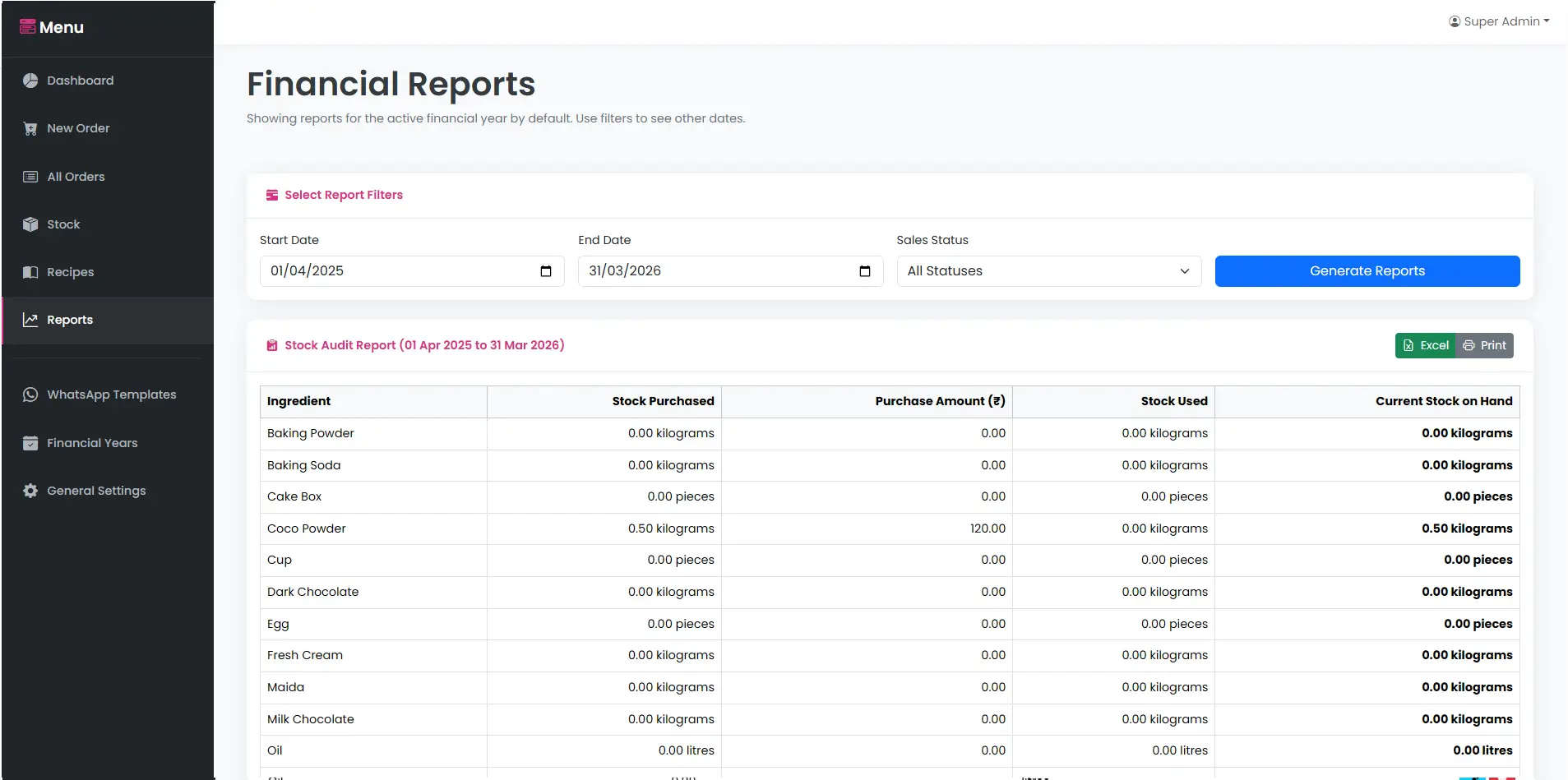Expand the Sales Status dropdown

click(x=1048, y=271)
